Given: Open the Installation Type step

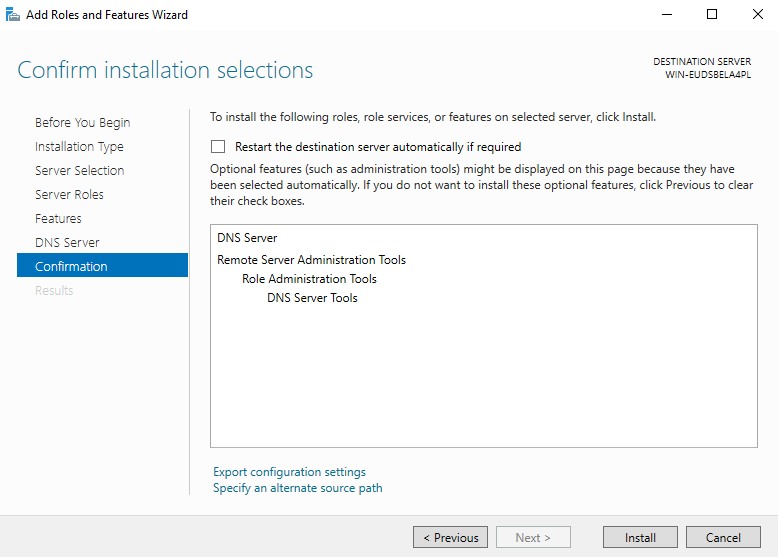Looking at the screenshot, I should click(79, 146).
